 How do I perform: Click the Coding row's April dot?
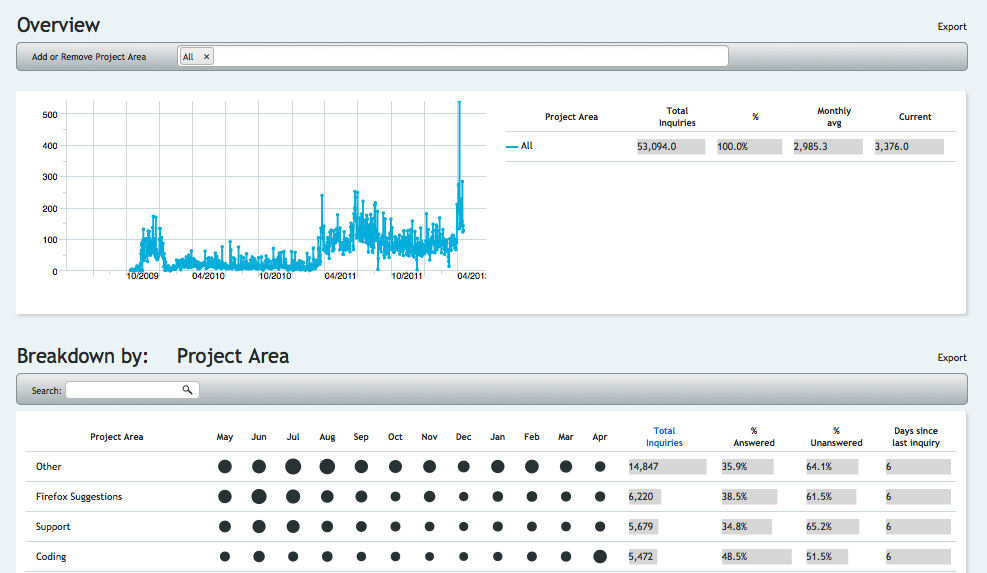point(600,556)
